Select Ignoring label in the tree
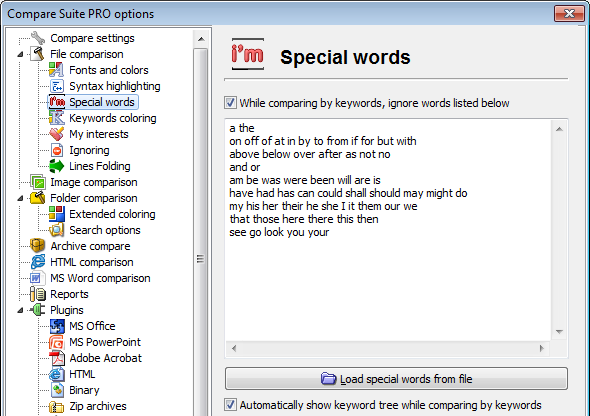Screen dimensions: 590x416 (x=89, y=150)
